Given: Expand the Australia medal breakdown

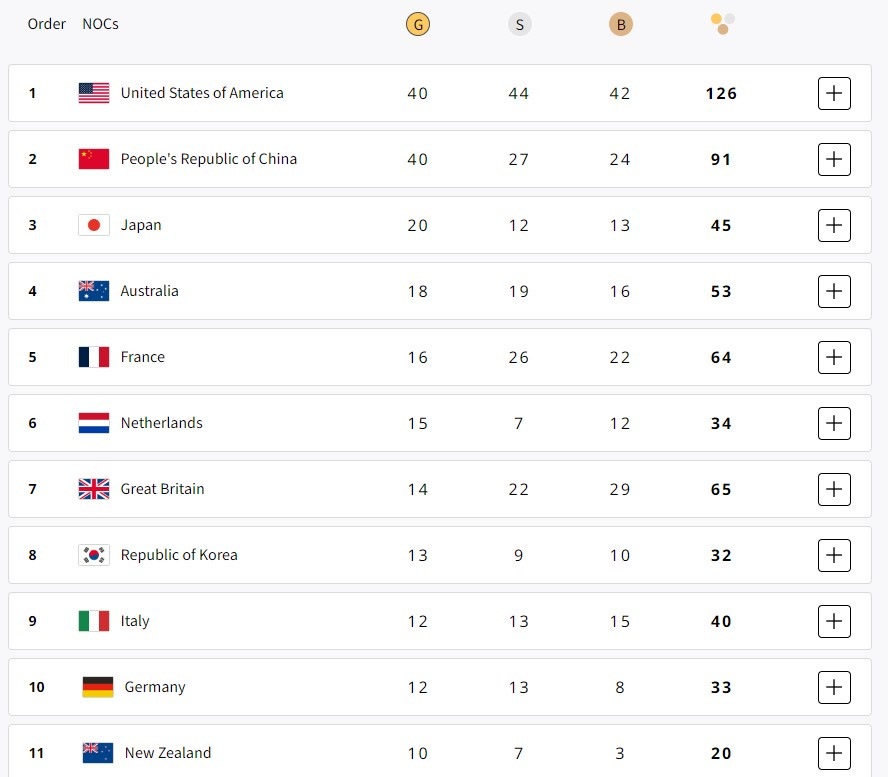Looking at the screenshot, I should coord(834,291).
